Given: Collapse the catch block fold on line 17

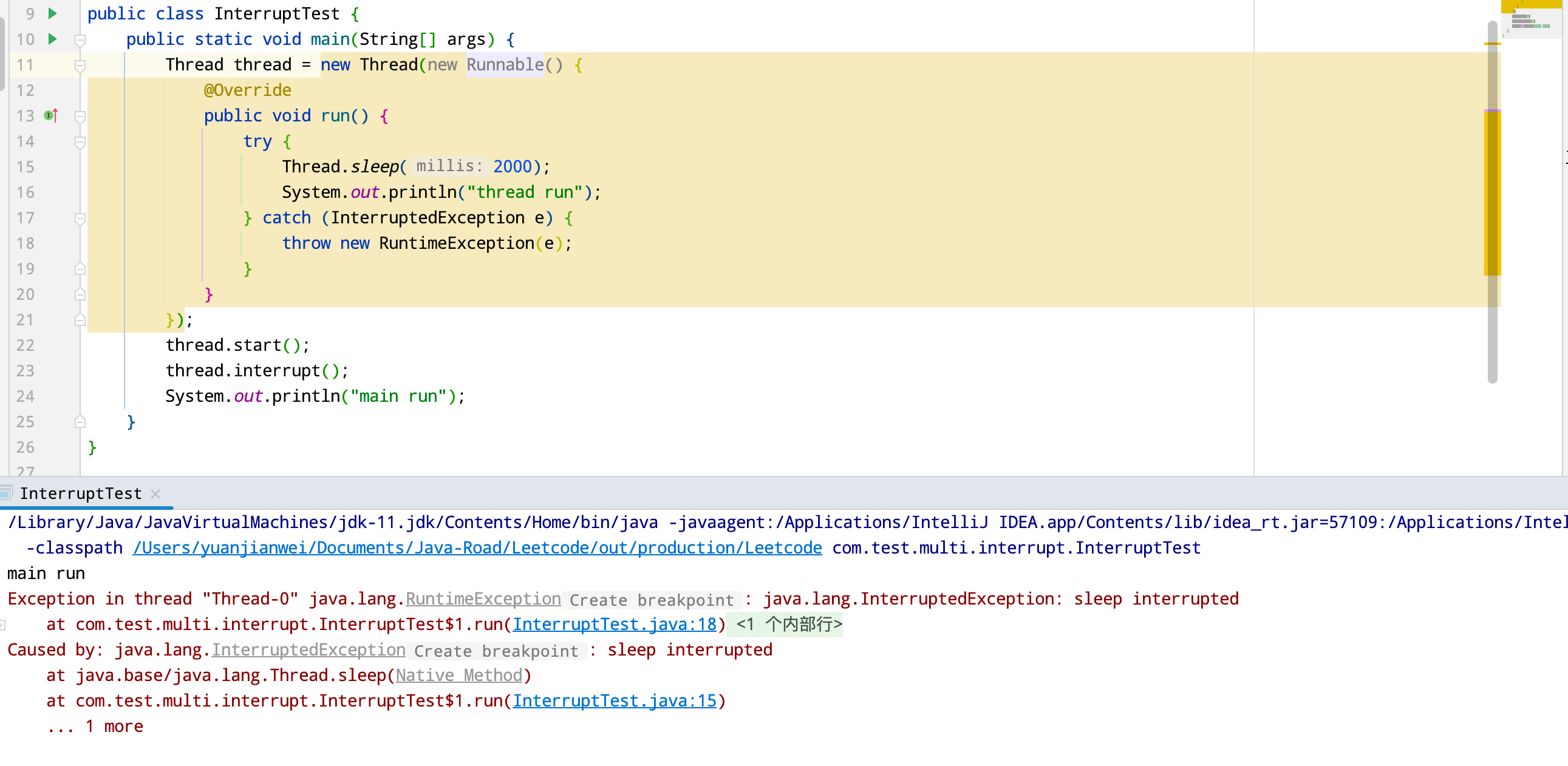Looking at the screenshot, I should [80, 219].
